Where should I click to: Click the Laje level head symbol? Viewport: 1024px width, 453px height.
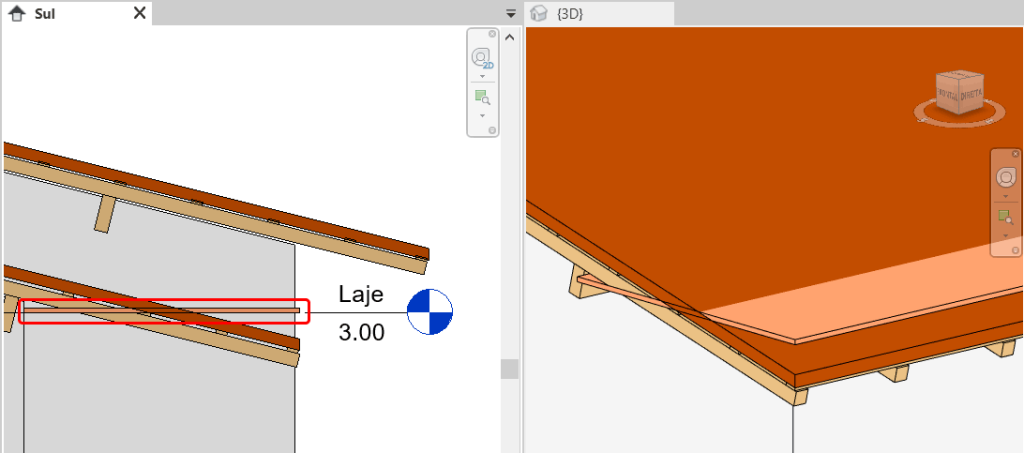[x=430, y=311]
